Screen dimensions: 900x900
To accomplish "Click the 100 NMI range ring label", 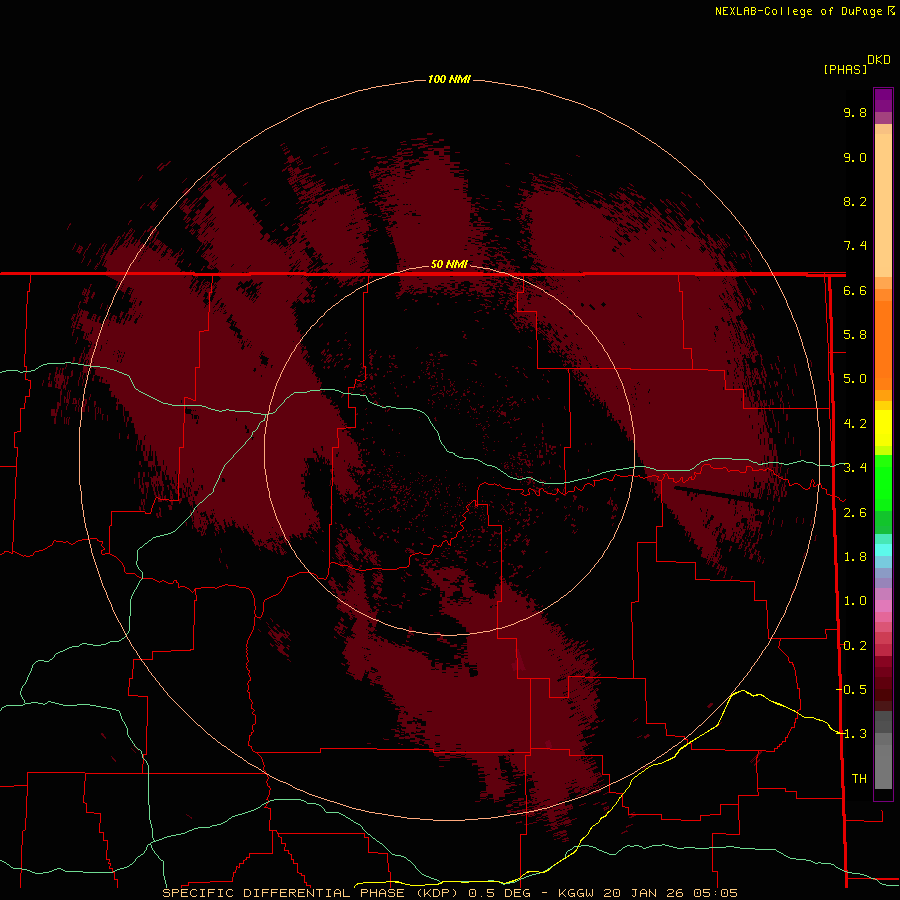I will (449, 79).
